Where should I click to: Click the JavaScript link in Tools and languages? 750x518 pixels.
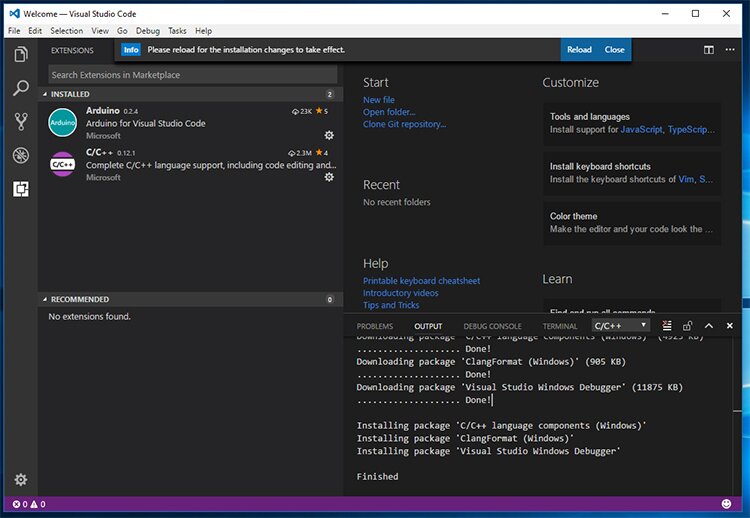pos(641,130)
